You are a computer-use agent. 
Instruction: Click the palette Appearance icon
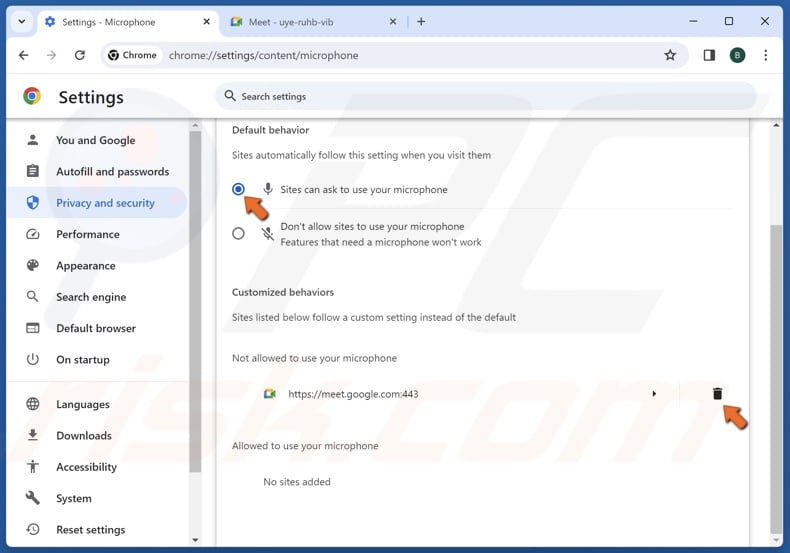tap(33, 265)
